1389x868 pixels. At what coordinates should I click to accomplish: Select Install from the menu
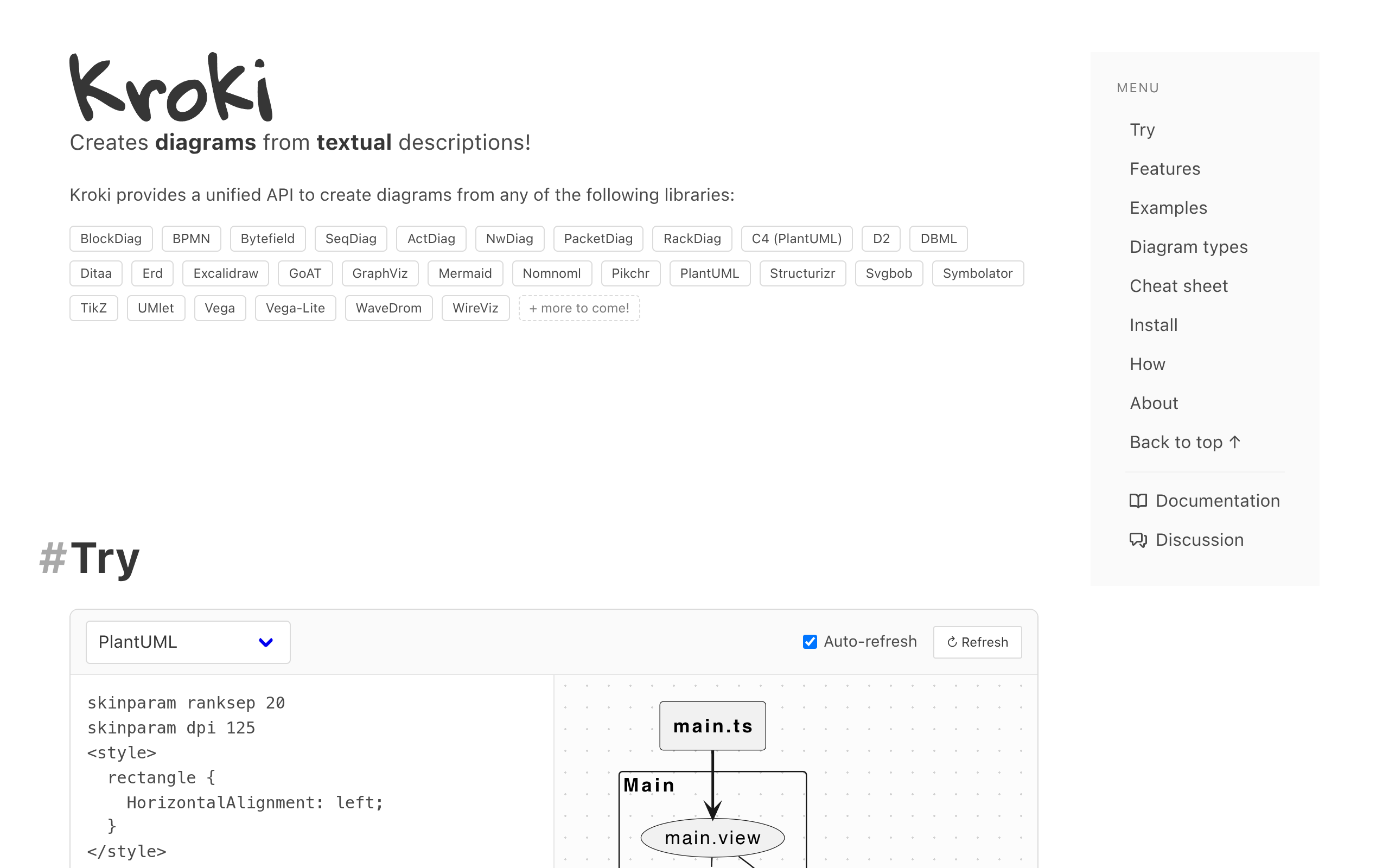pyautogui.click(x=1154, y=325)
